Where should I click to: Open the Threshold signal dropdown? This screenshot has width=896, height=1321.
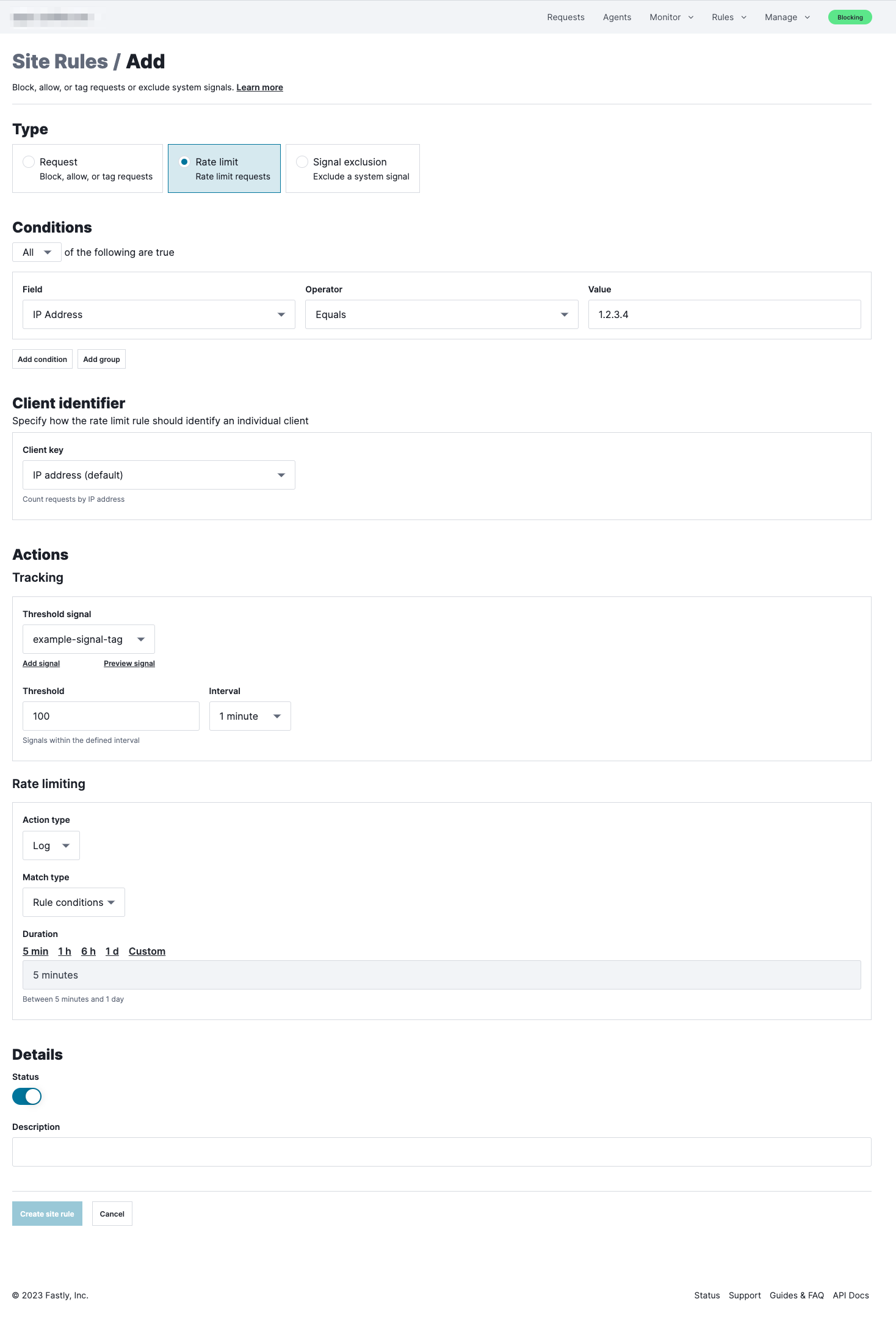pos(89,639)
